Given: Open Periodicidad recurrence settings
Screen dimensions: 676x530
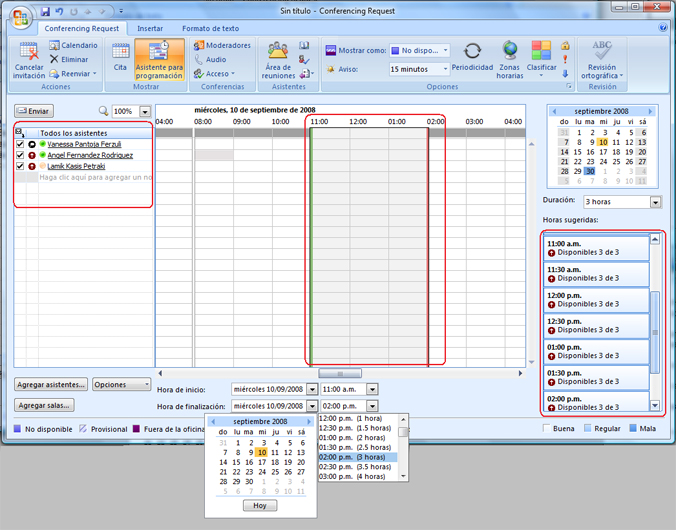Looking at the screenshot, I should coord(472,57).
